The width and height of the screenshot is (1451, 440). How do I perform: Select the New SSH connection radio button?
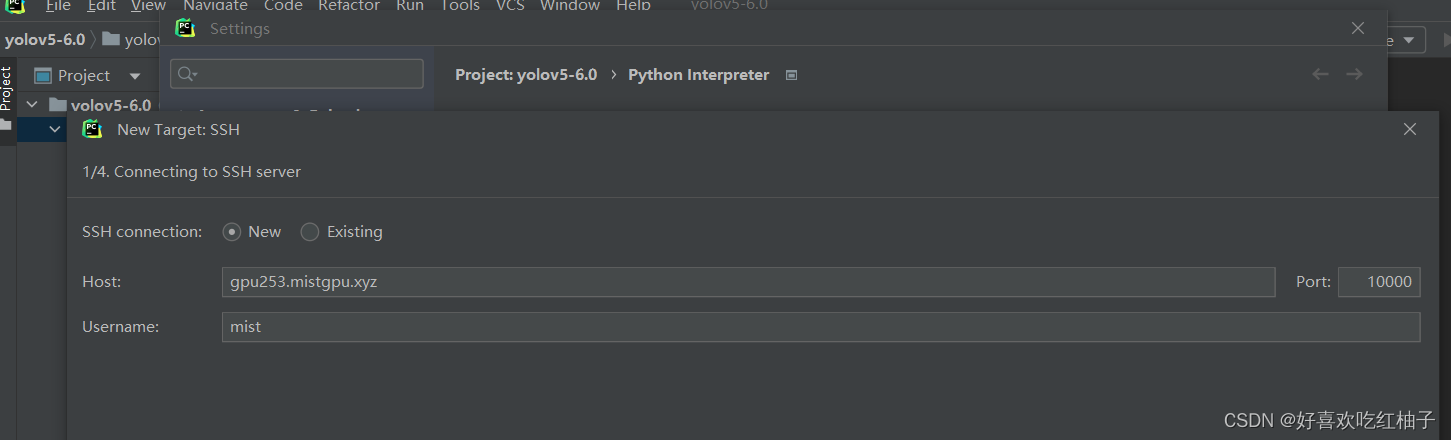click(x=232, y=232)
